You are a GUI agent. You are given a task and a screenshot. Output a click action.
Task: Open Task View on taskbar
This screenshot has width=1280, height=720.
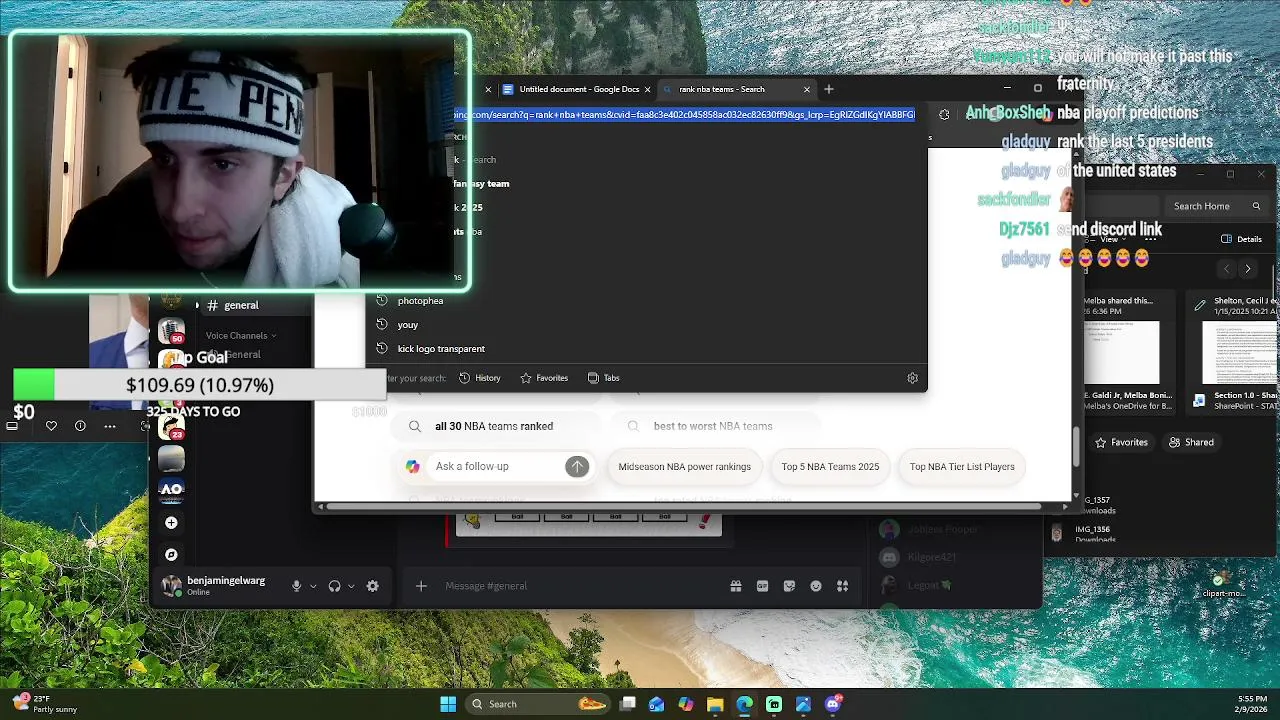[x=627, y=704]
